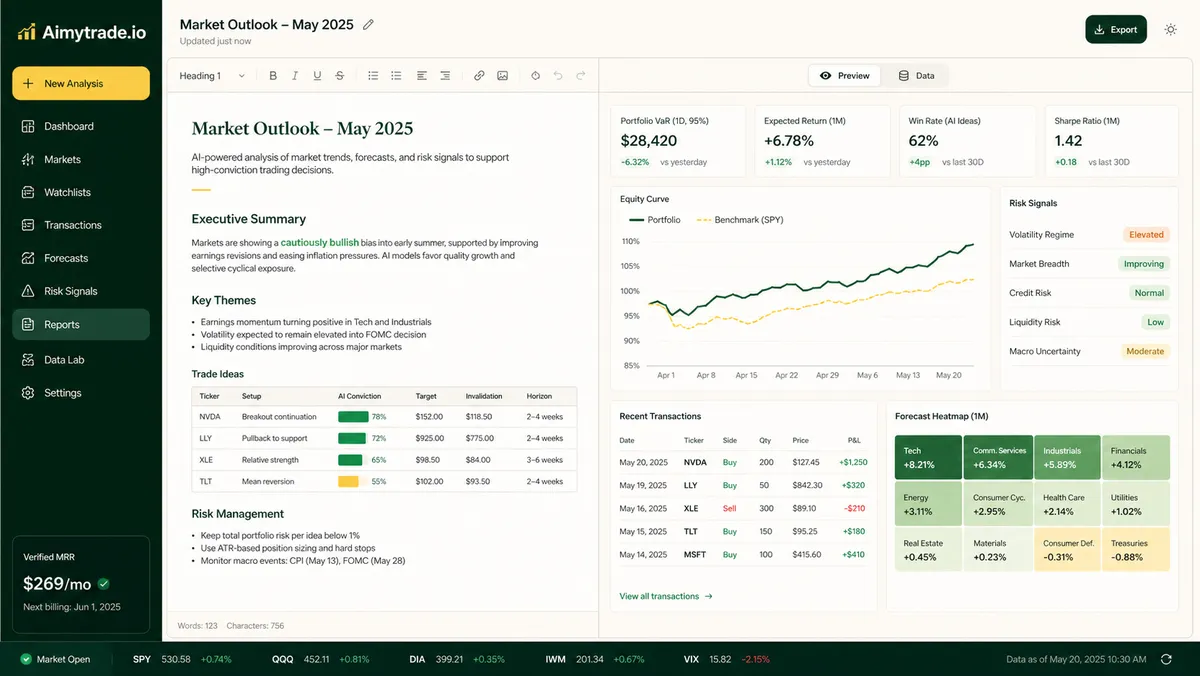This screenshot has height=676, width=1200.
Task: Click the Moderate macro uncertainty badge
Action: tap(1145, 352)
